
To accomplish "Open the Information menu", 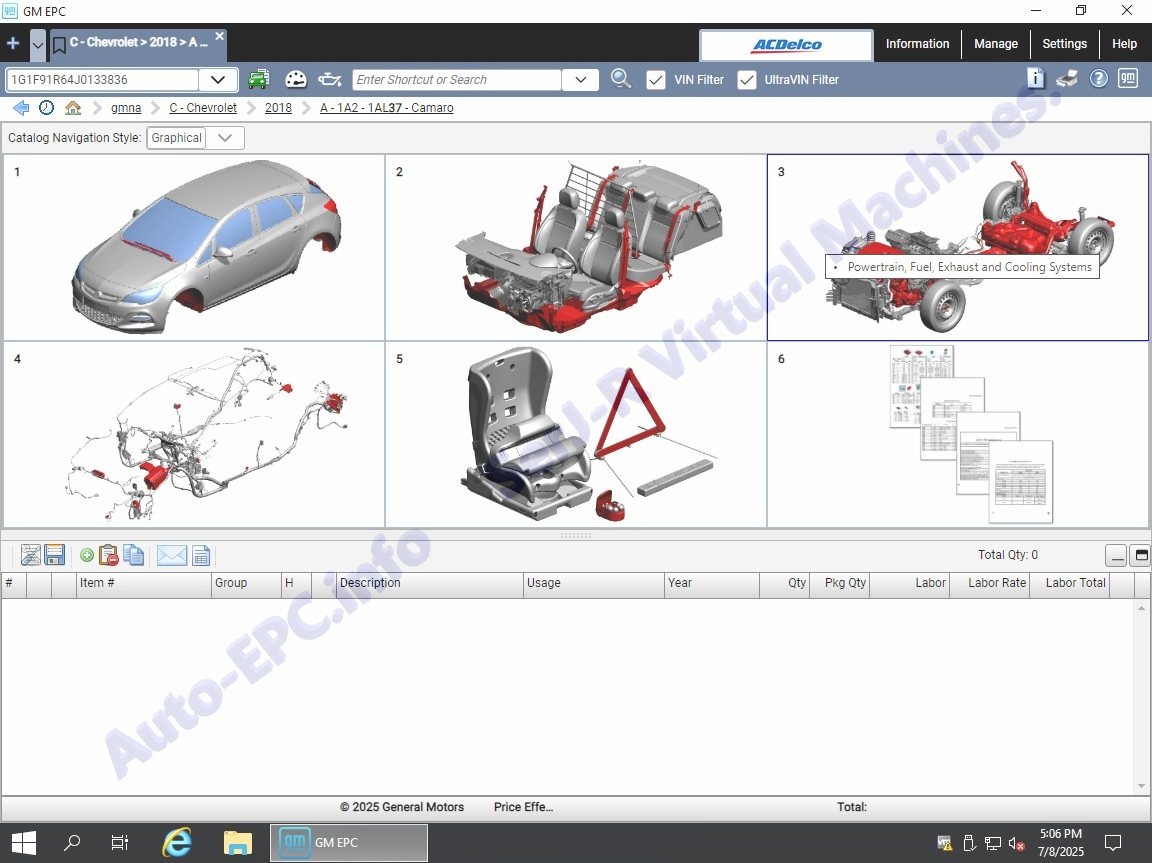I will (917, 44).
